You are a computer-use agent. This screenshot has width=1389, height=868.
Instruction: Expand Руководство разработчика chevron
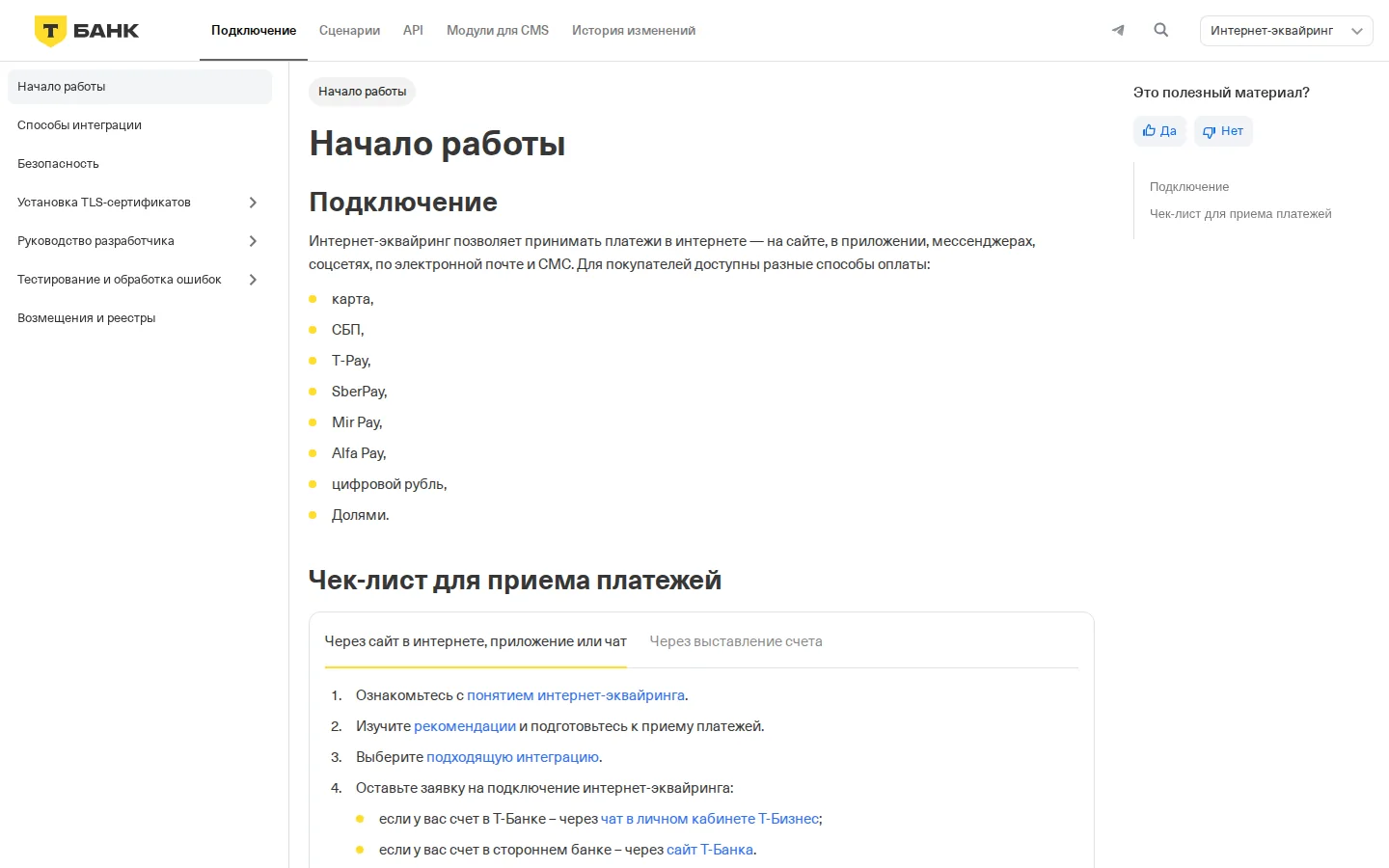(x=253, y=241)
